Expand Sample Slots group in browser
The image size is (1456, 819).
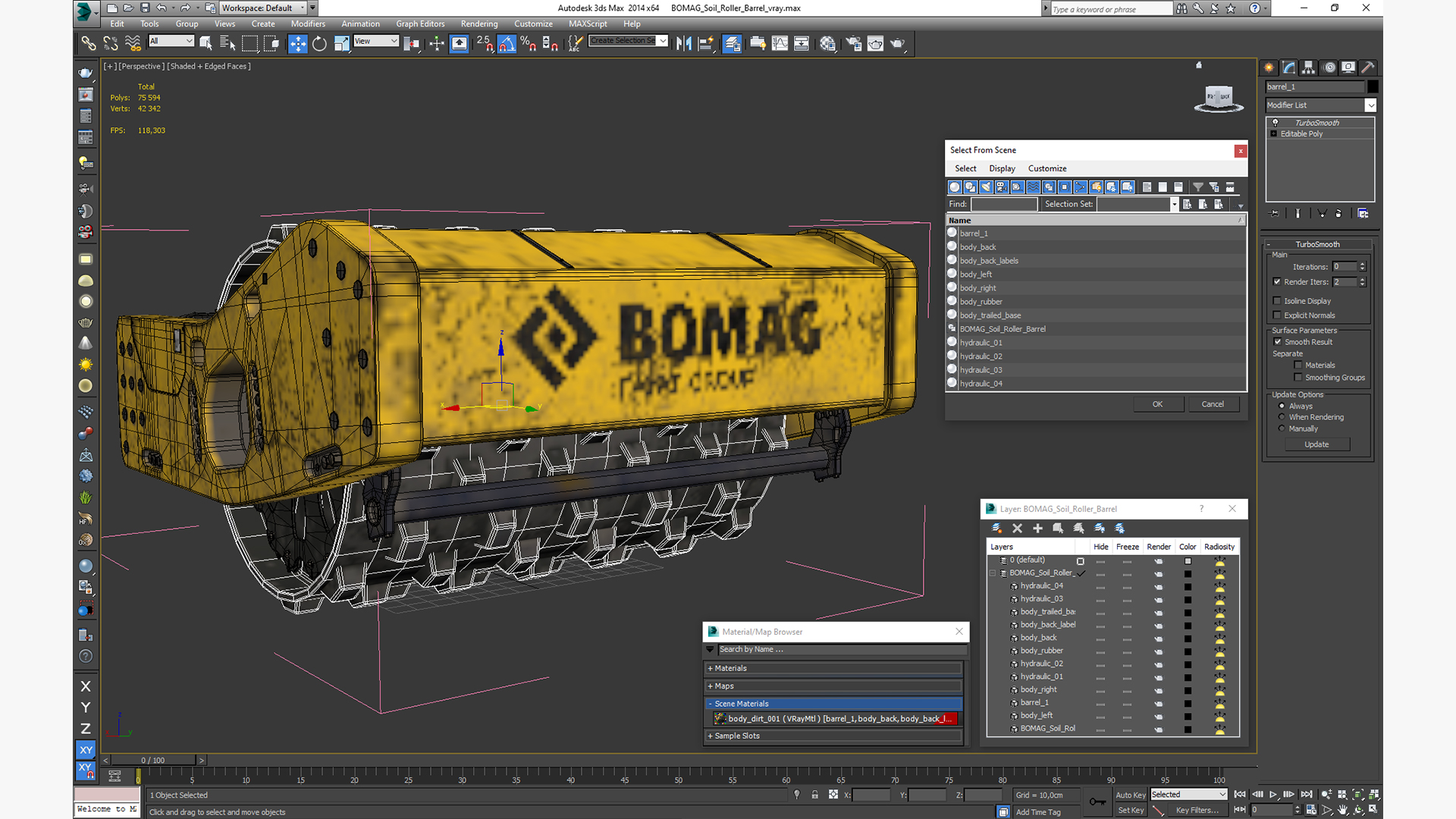coord(833,736)
